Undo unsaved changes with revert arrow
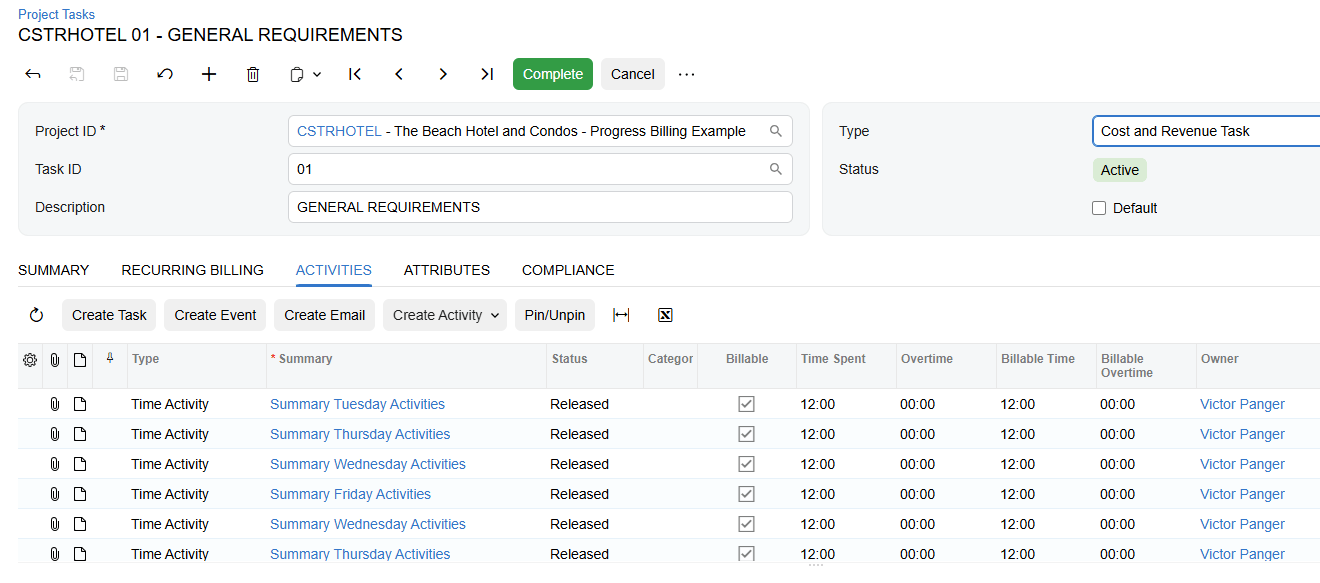This screenshot has width=1320, height=583. pyautogui.click(x=165, y=73)
